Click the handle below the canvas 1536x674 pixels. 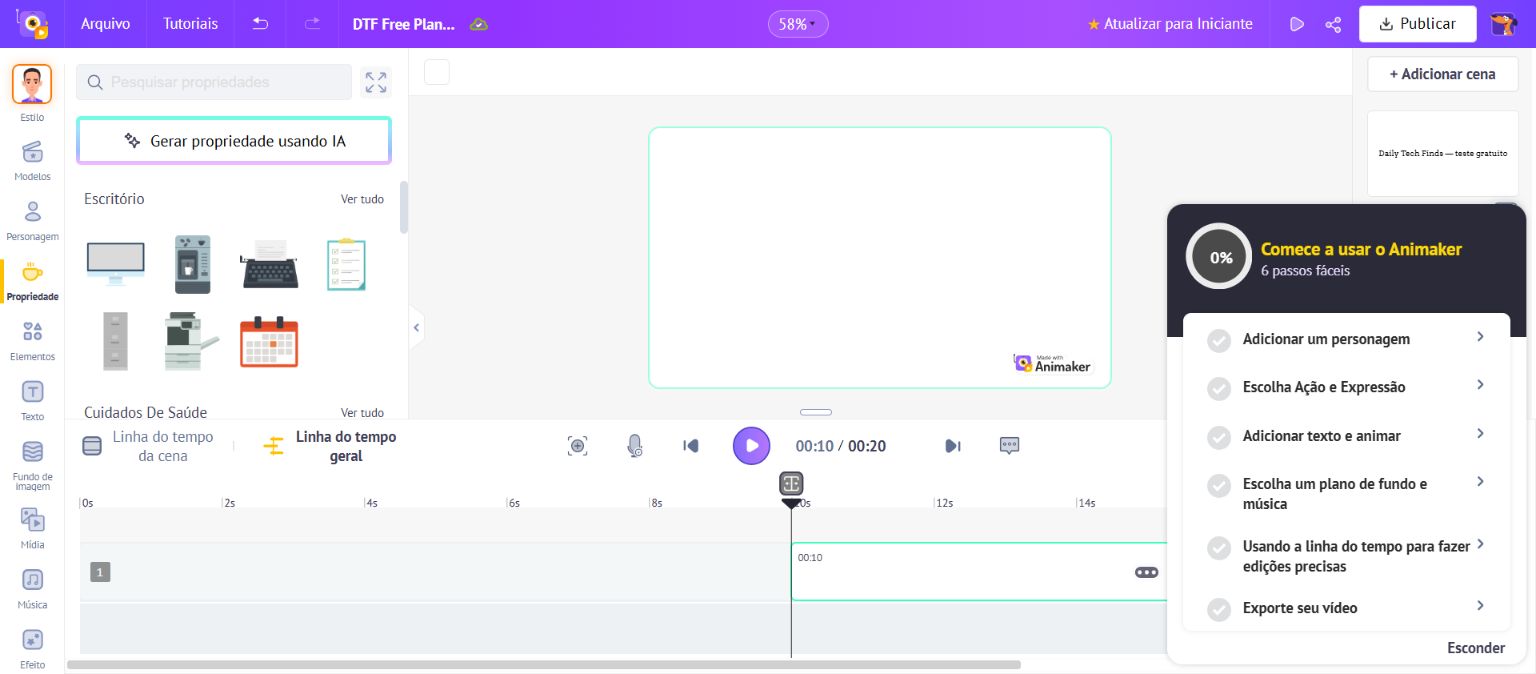point(816,412)
